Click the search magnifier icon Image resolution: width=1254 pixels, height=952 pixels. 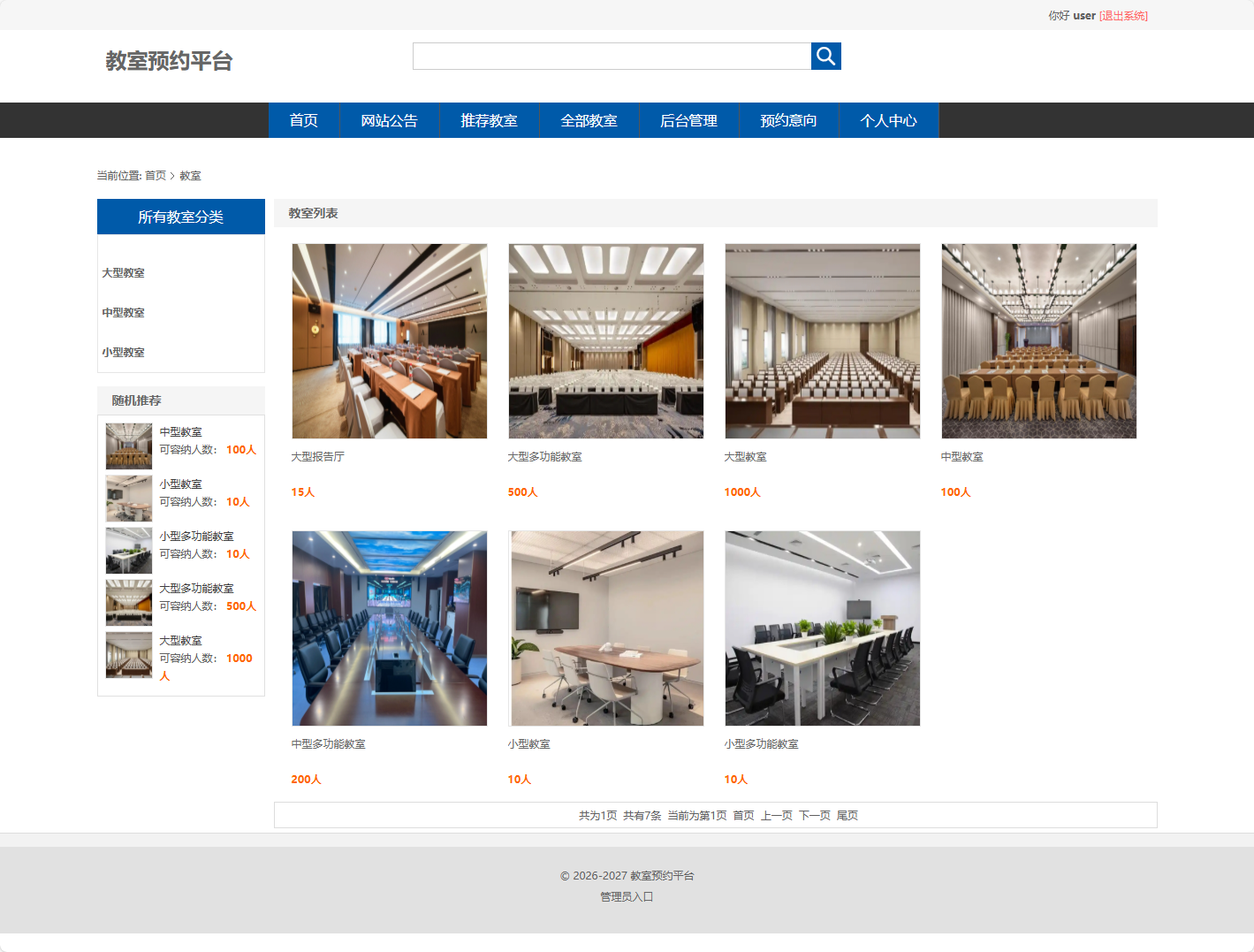(x=825, y=55)
